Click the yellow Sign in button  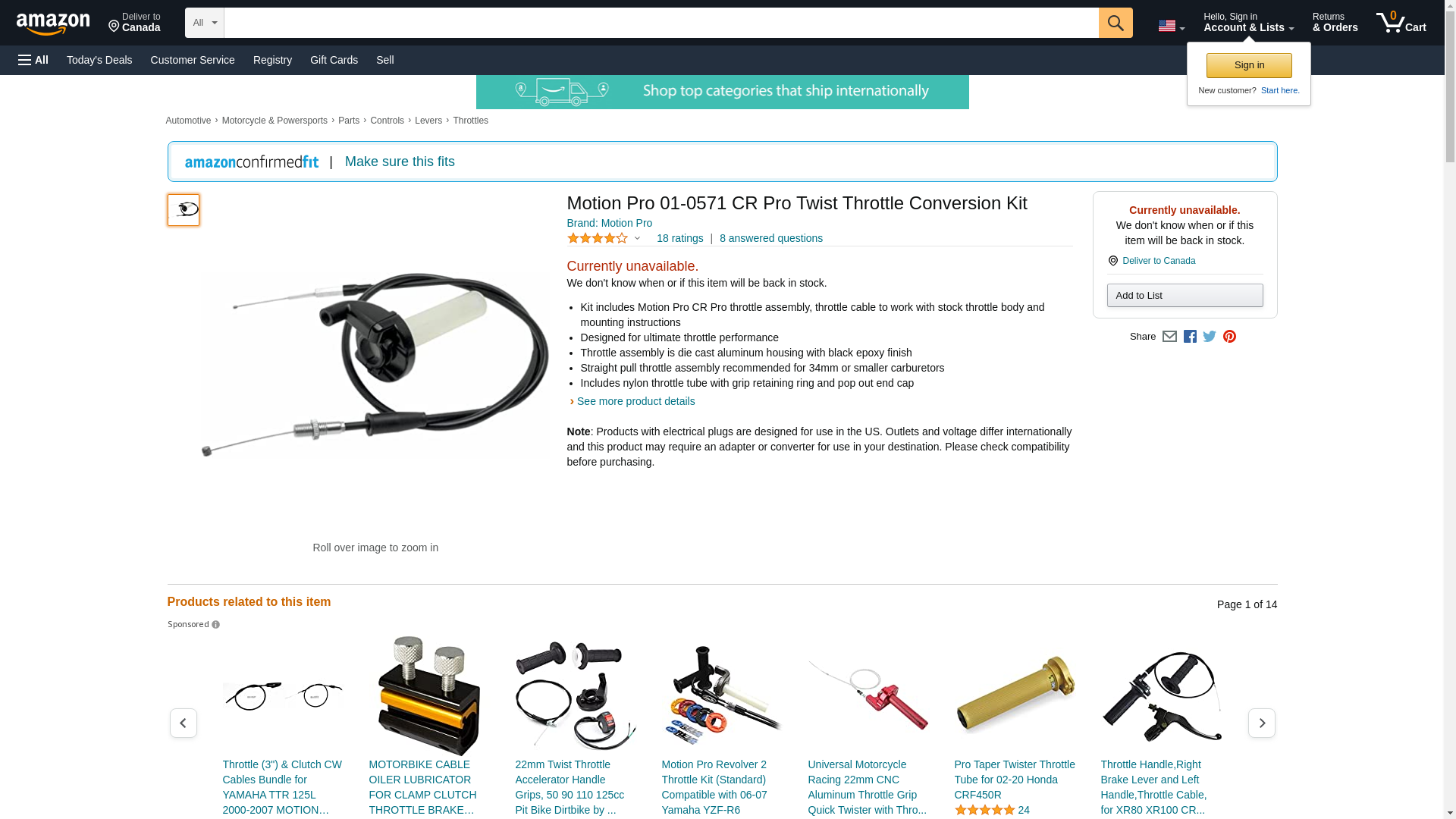pyautogui.click(x=1249, y=65)
